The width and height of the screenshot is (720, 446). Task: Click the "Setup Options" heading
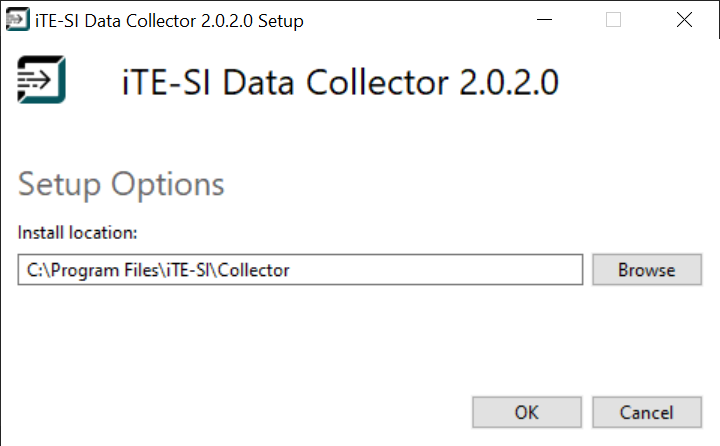121,185
